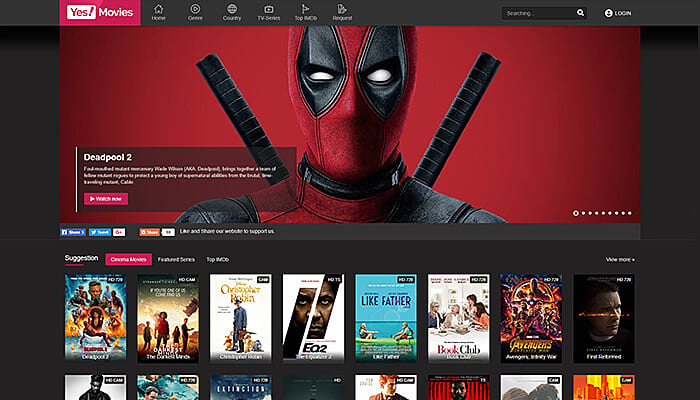Open the Like Father poster
Screen dimensions: 700x400
pyautogui.click(x=386, y=318)
